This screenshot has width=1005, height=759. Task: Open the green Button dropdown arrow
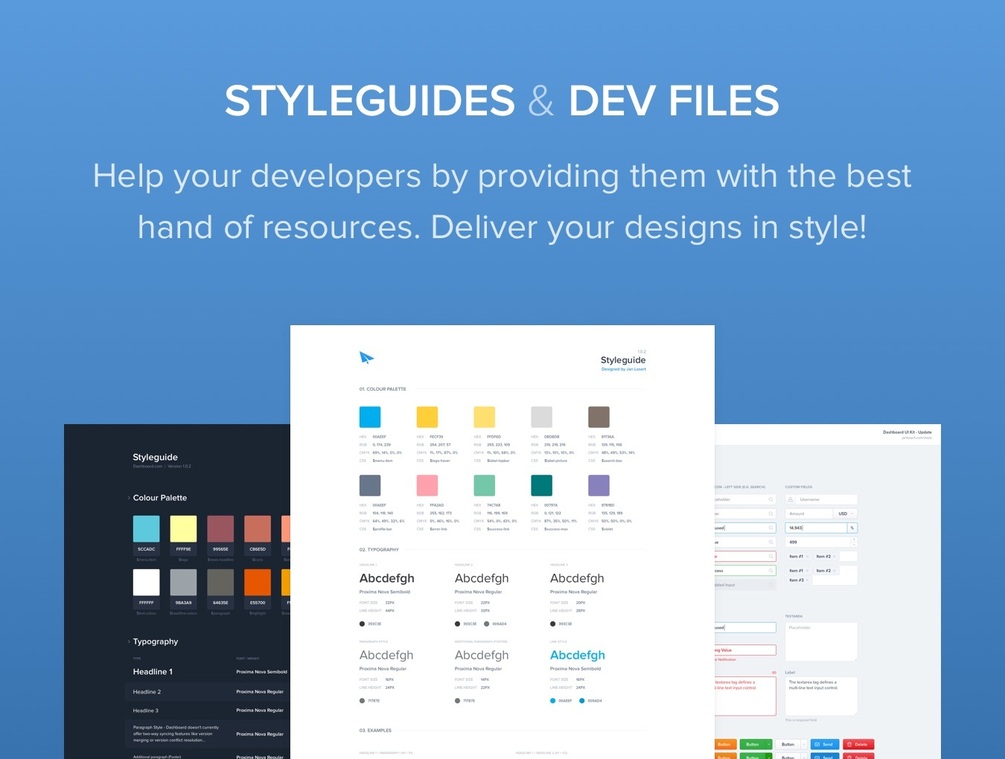coord(769,744)
